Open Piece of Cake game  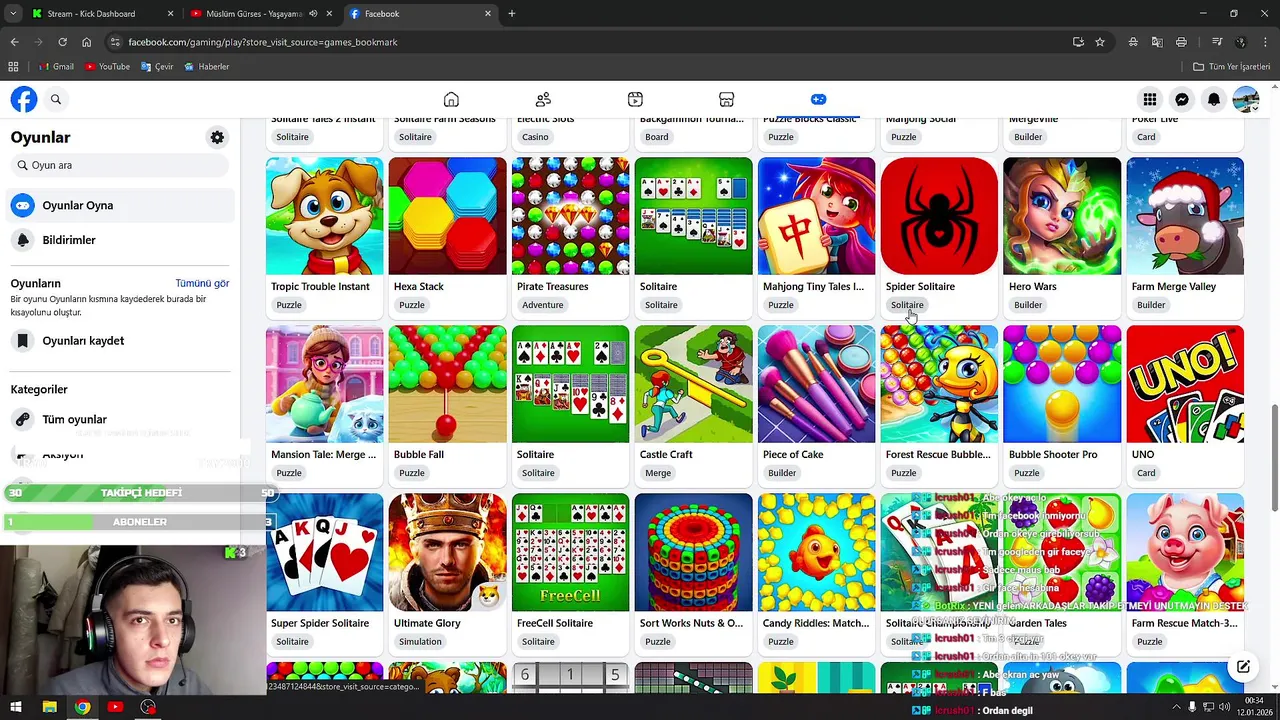click(x=816, y=384)
